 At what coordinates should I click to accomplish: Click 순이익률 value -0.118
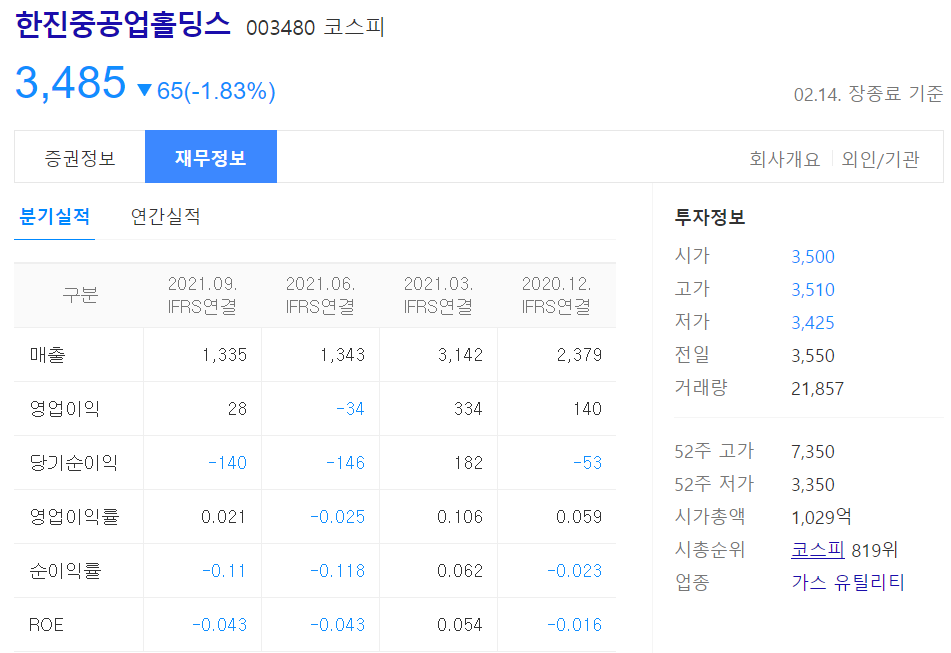click(338, 571)
